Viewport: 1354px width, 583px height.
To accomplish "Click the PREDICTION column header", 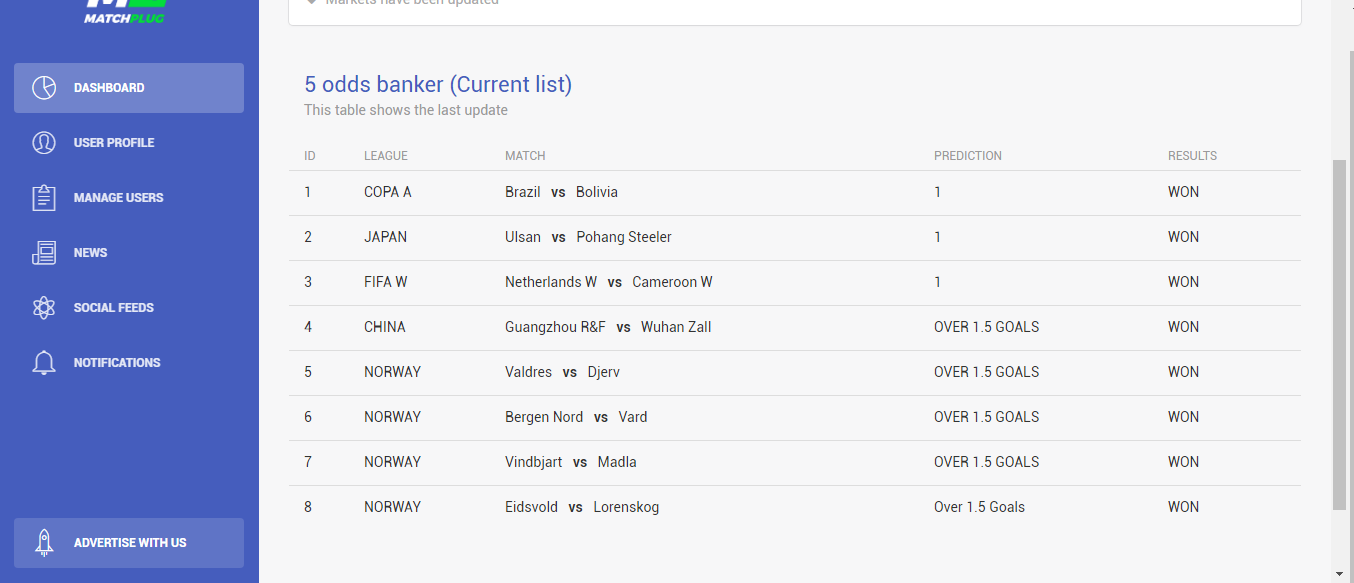I will click(x=968, y=156).
